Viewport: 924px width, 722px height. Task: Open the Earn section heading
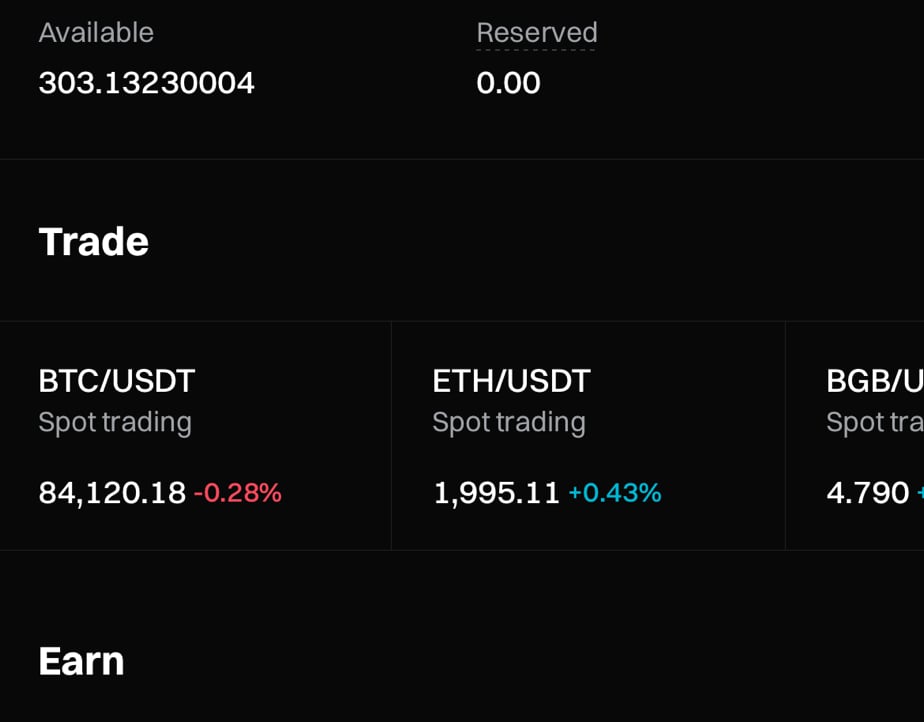81,661
